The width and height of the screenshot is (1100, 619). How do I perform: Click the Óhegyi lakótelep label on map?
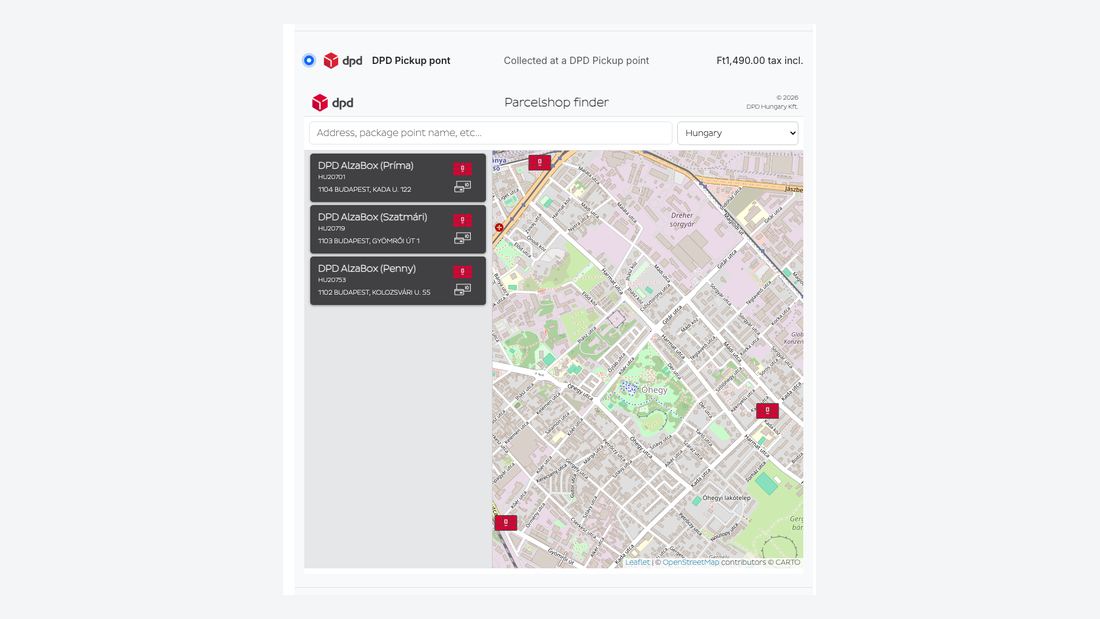(727, 498)
